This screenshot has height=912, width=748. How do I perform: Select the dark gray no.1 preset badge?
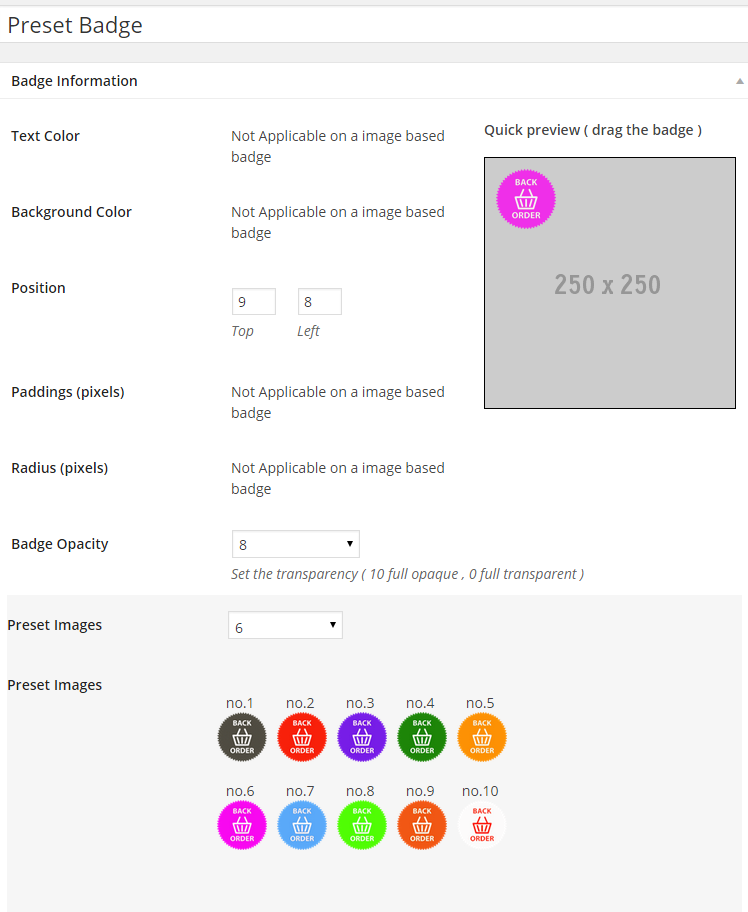coord(242,737)
